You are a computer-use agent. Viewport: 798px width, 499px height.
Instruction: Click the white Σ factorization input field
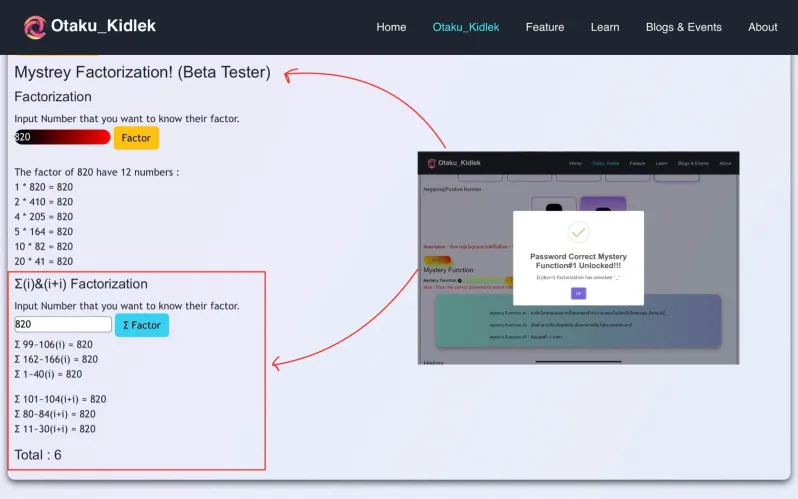tap(62, 325)
